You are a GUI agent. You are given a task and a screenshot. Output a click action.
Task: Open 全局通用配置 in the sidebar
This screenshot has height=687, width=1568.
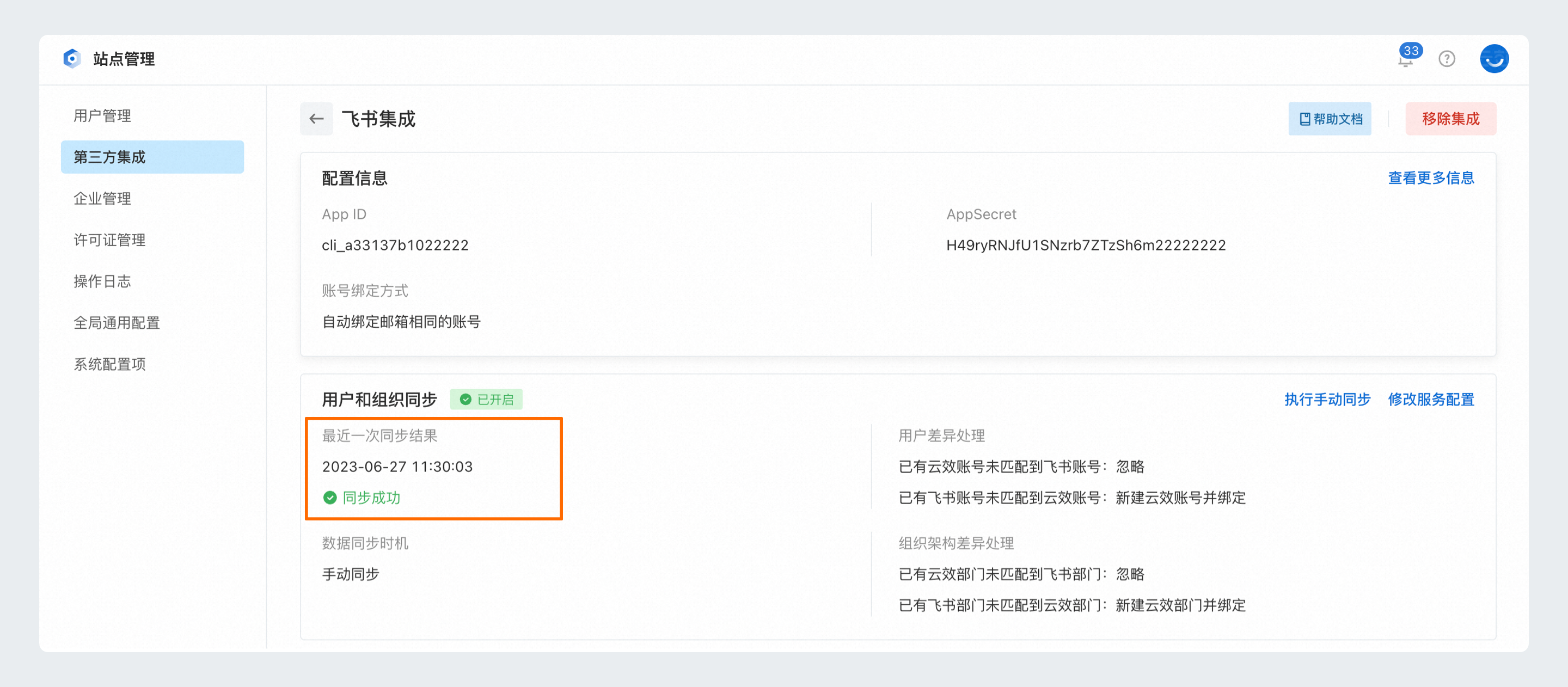click(117, 322)
